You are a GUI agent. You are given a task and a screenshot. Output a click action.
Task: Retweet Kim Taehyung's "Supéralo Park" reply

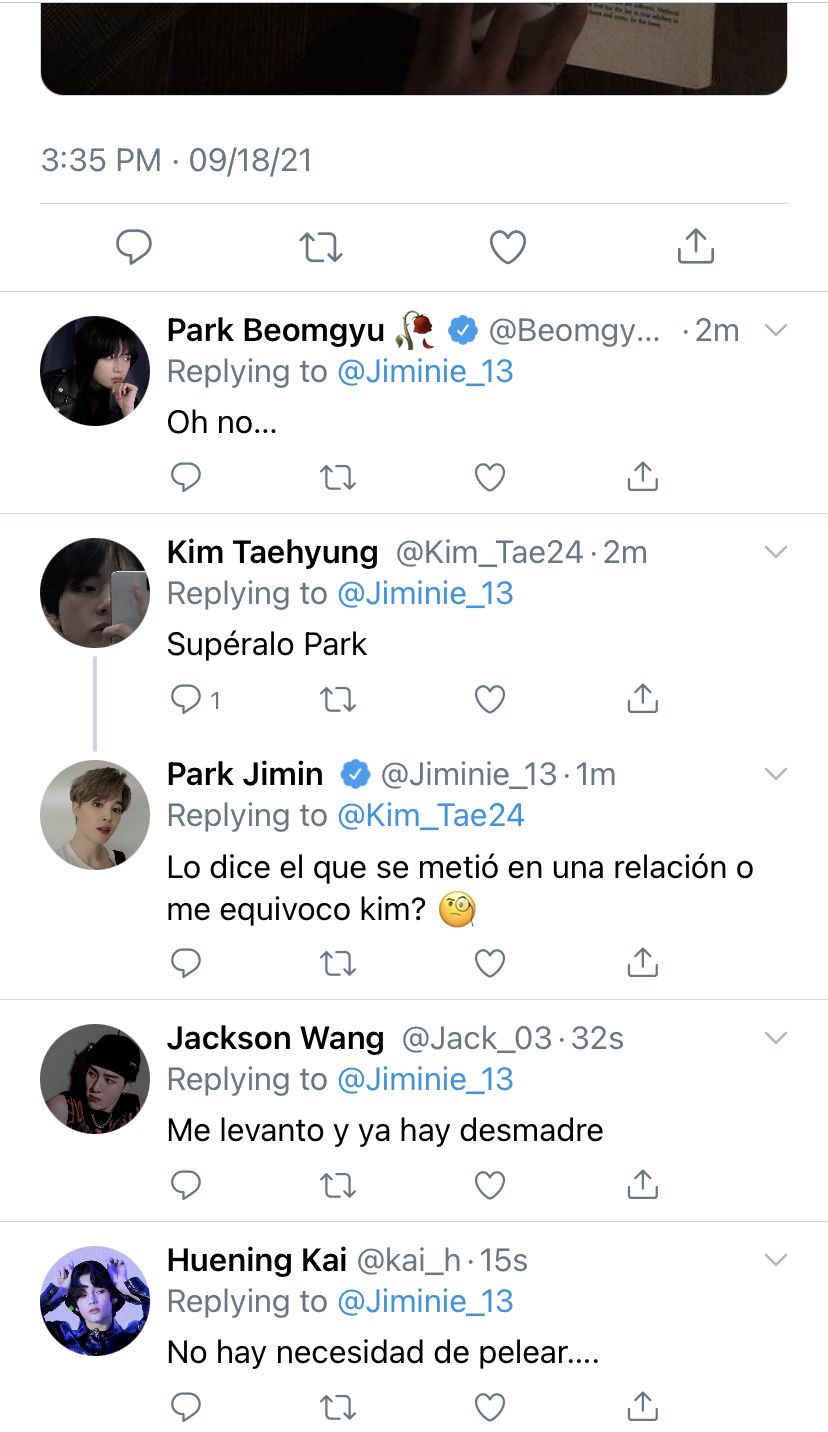[x=338, y=700]
